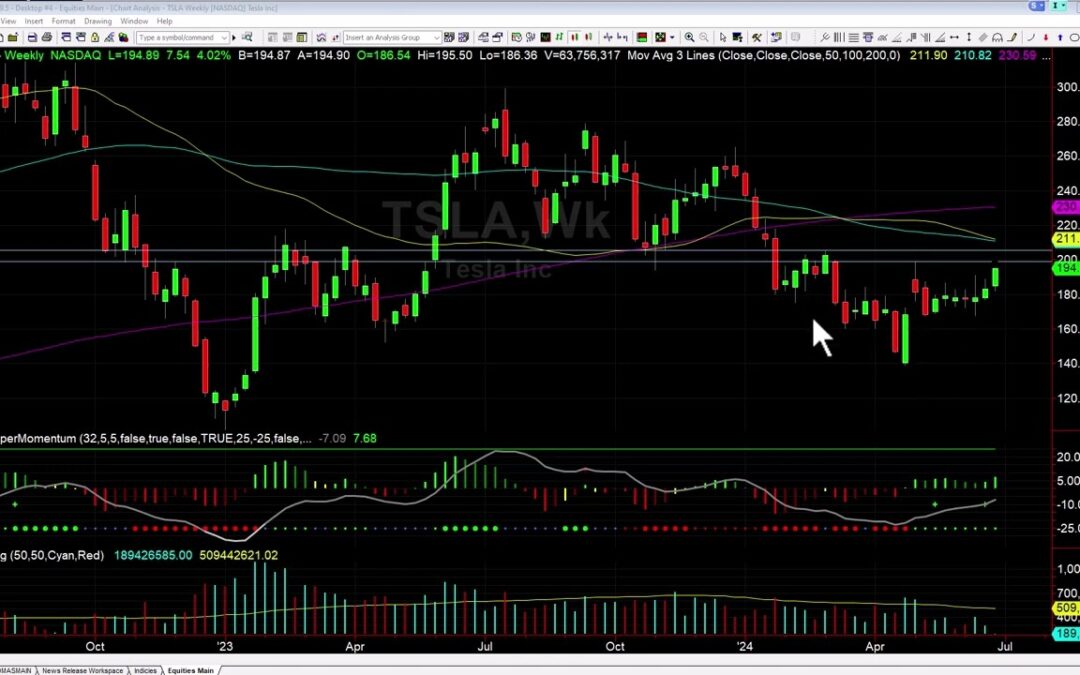Screen dimensions: 1080x675
Task: Choose the horizontal lines drawing tool
Action: tap(854, 37)
